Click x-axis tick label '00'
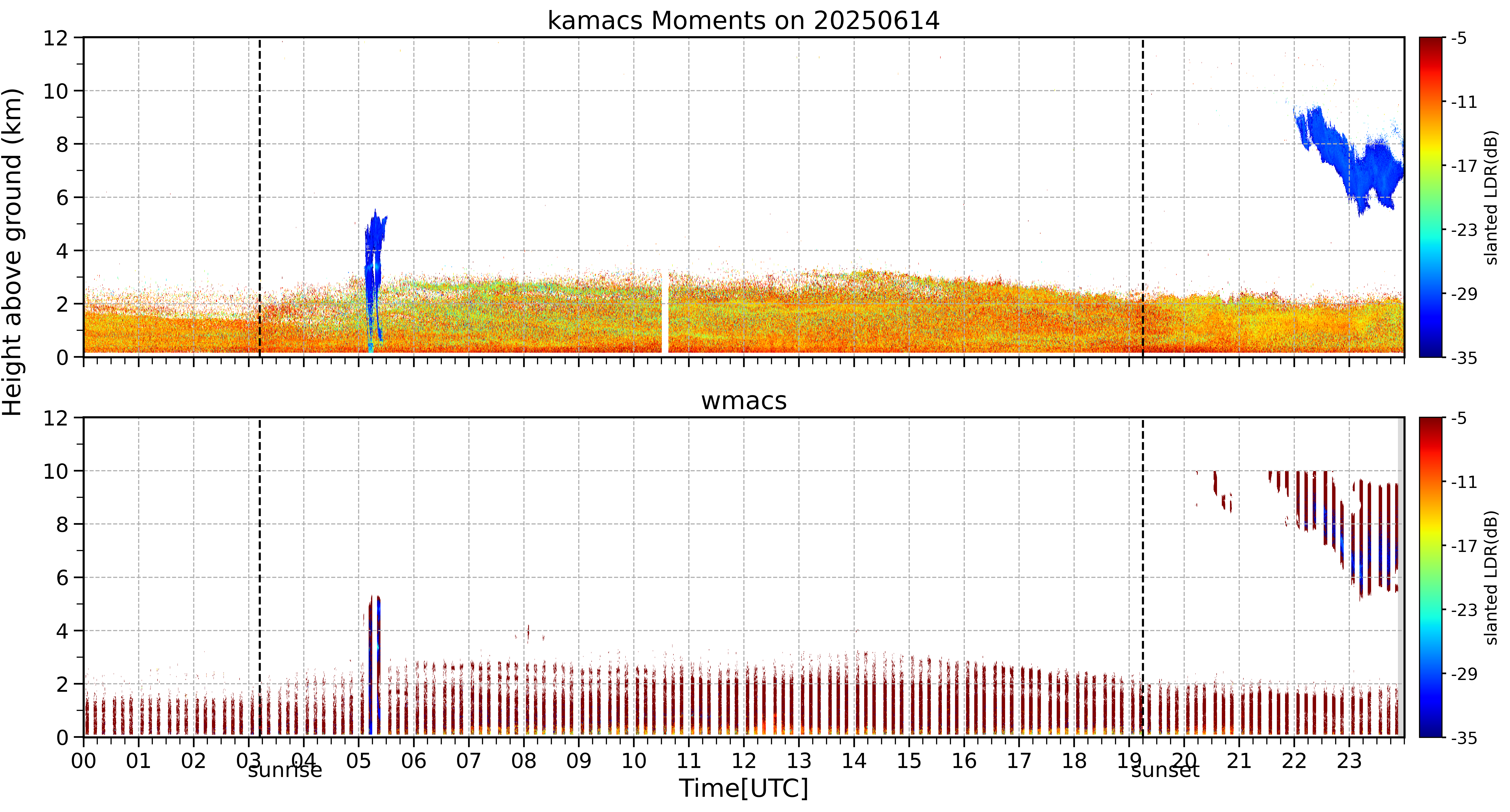The width and height of the screenshot is (1510, 812). click(x=84, y=761)
